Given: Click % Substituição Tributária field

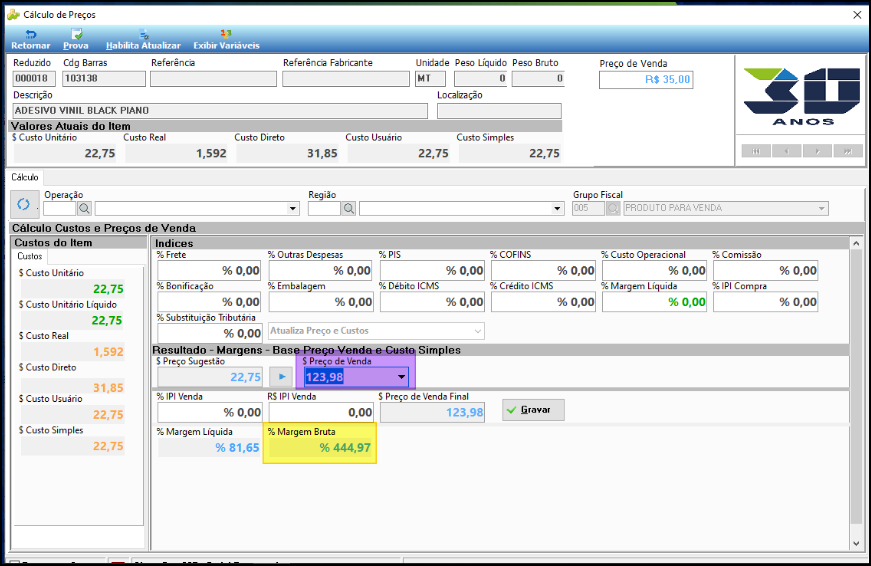Looking at the screenshot, I should pos(209,333).
